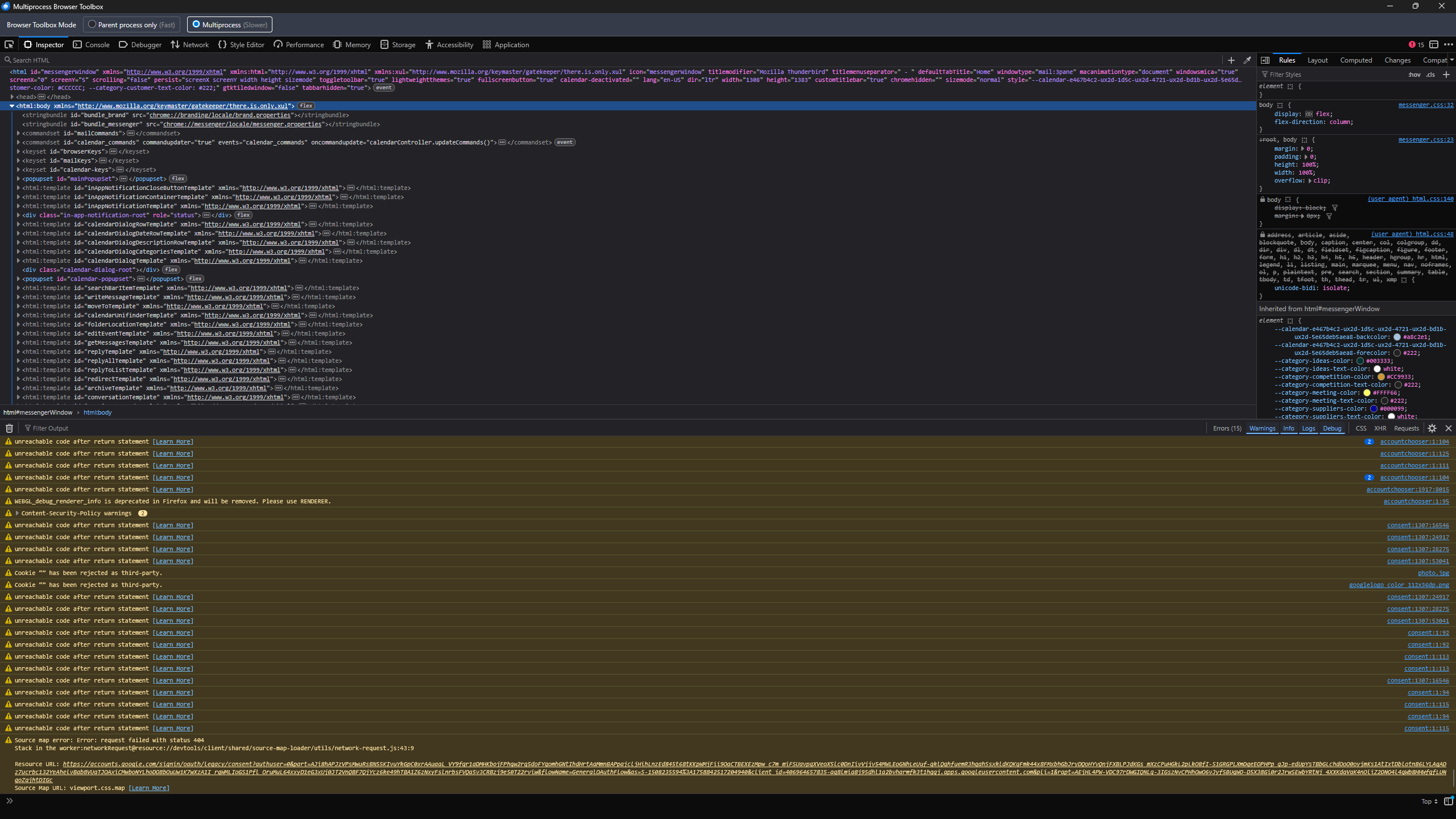This screenshot has width=1456, height=819.
Task: Click the errors count badge
Action: click(x=1416, y=44)
